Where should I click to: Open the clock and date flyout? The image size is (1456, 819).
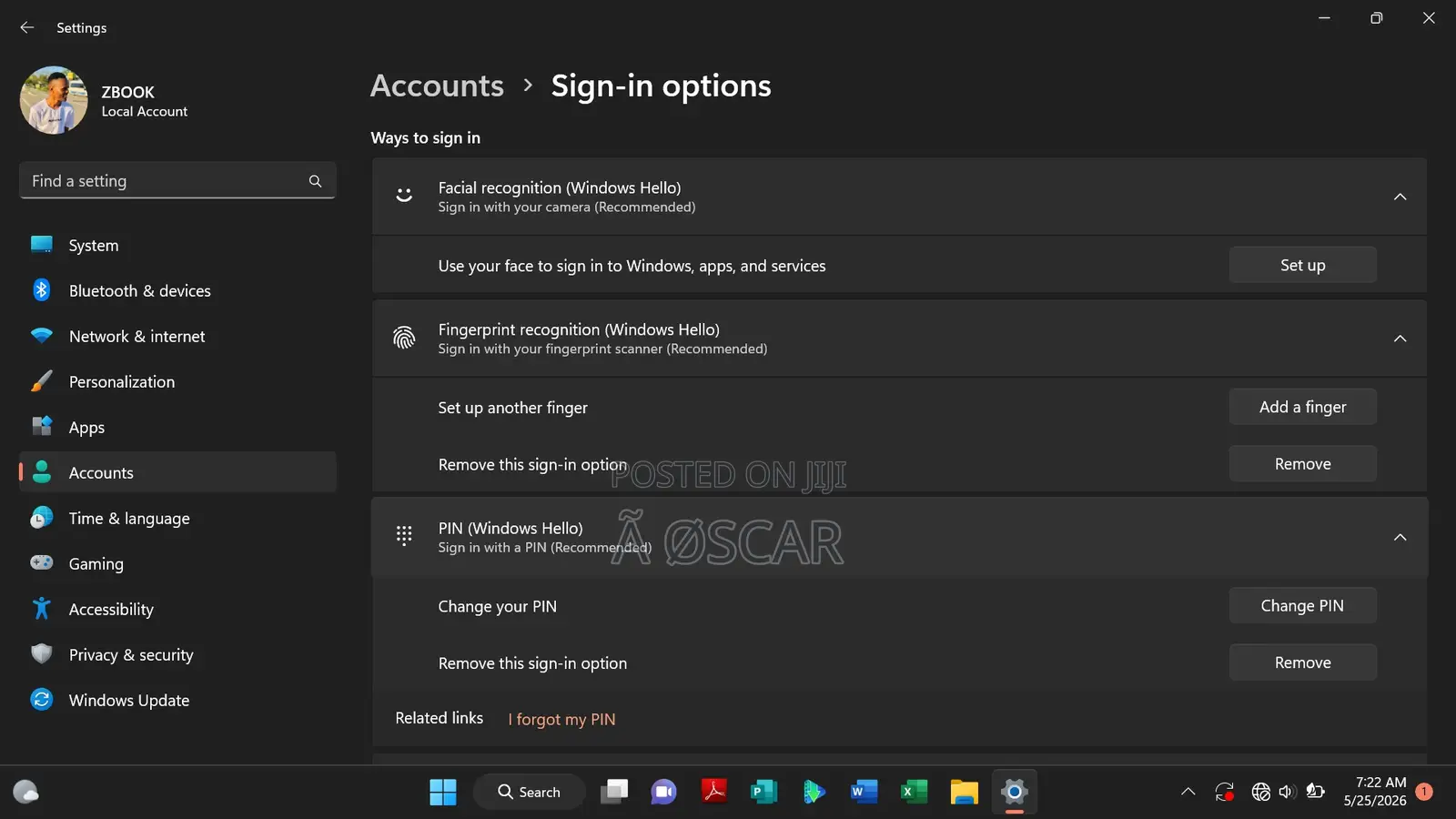pyautogui.click(x=1376, y=792)
